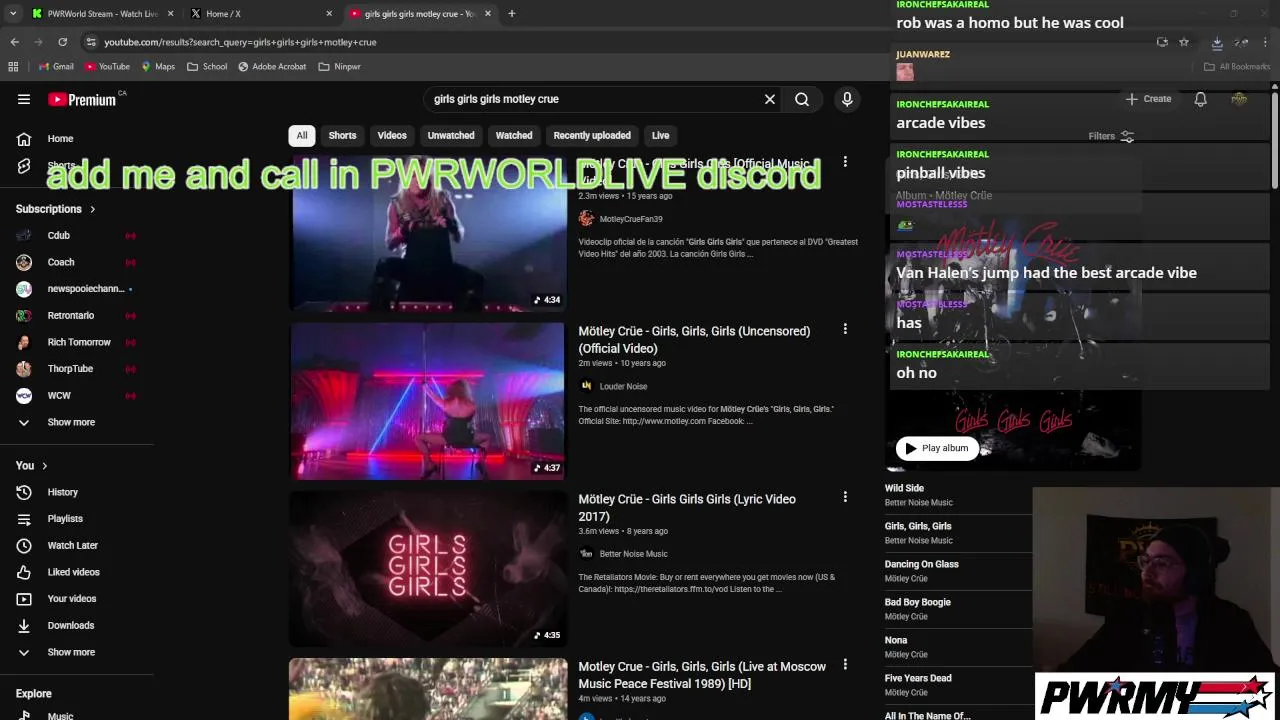Select the Unwatched filter chip
Viewport: 1280px width, 720px height.
pos(451,135)
